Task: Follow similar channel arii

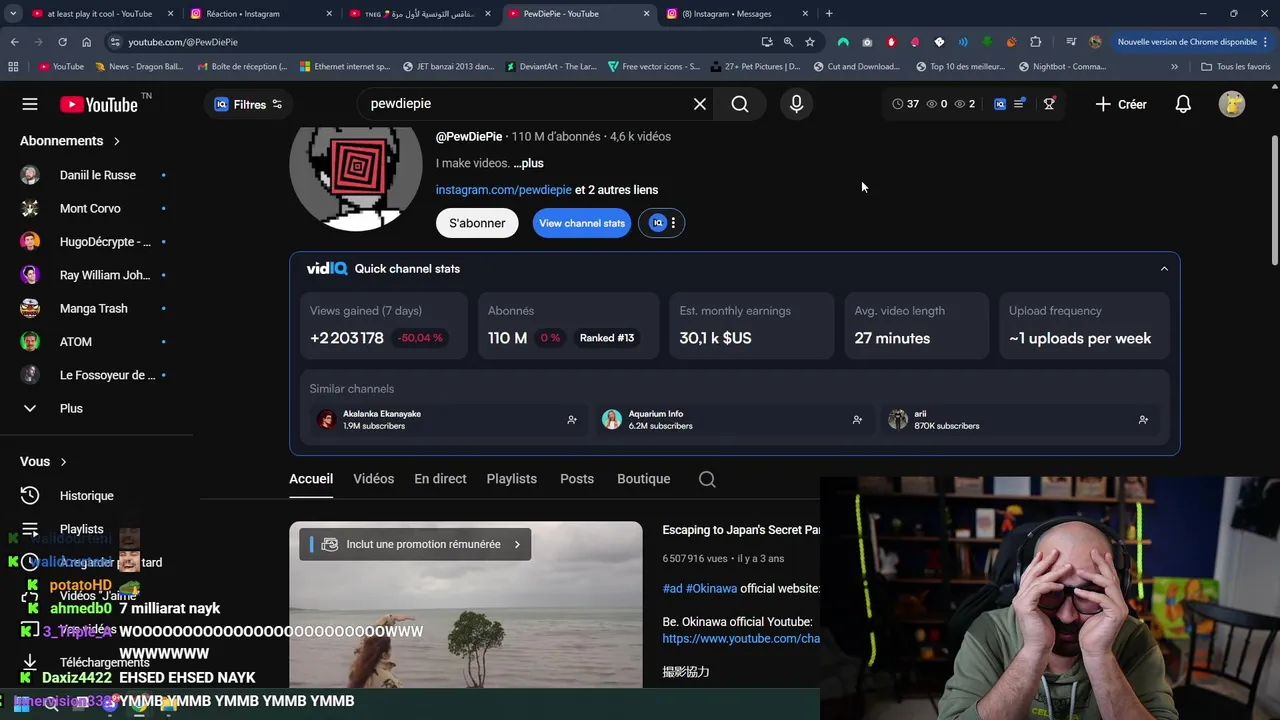Action: (x=1143, y=420)
